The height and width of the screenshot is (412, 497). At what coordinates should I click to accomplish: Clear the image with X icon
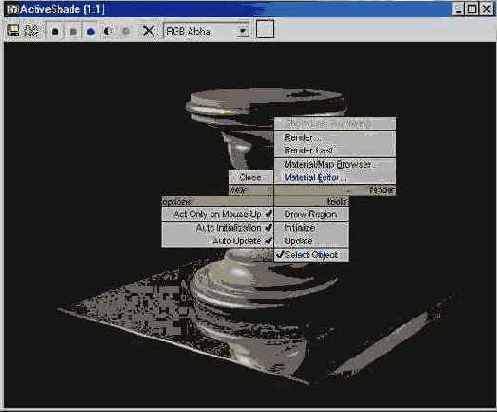pyautogui.click(x=148, y=31)
